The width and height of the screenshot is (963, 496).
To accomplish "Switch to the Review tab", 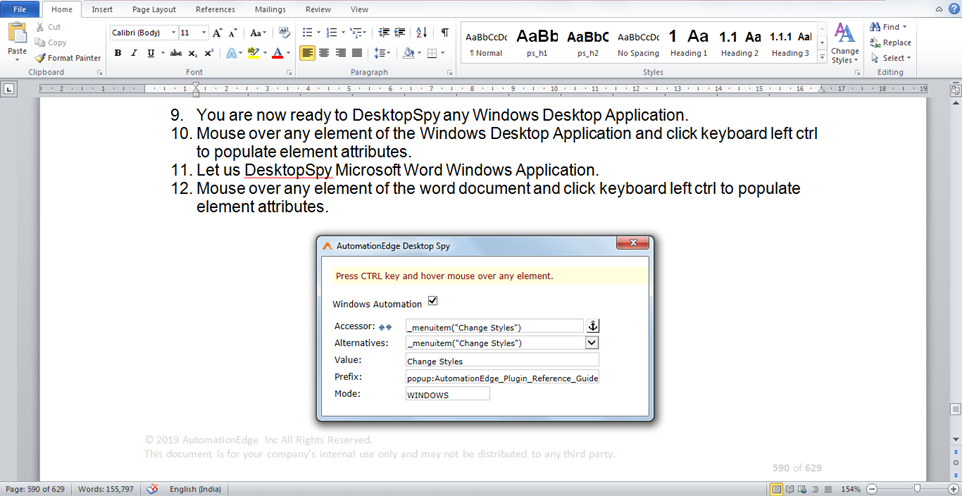I will click(x=318, y=9).
